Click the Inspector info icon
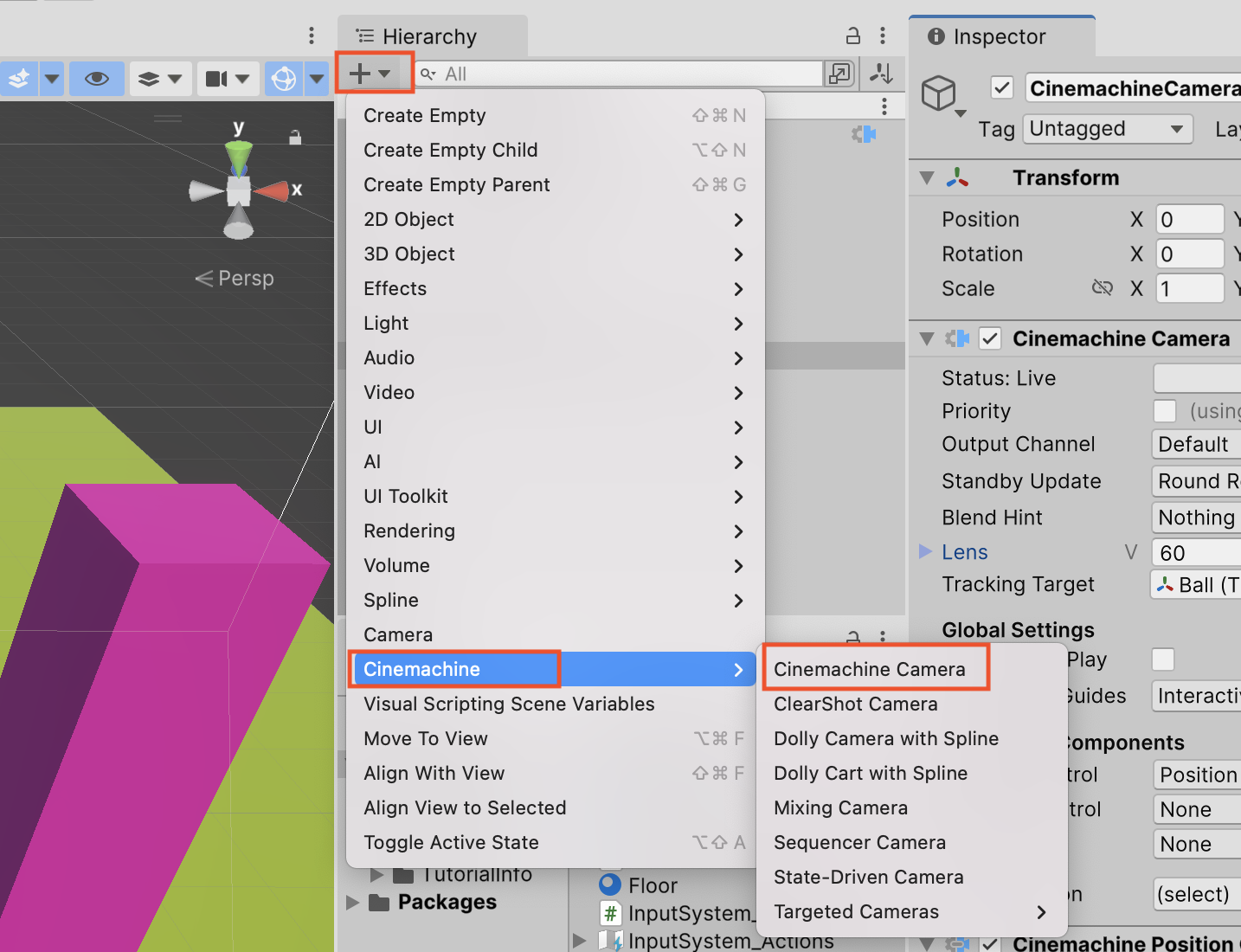1241x952 pixels. pos(936,36)
